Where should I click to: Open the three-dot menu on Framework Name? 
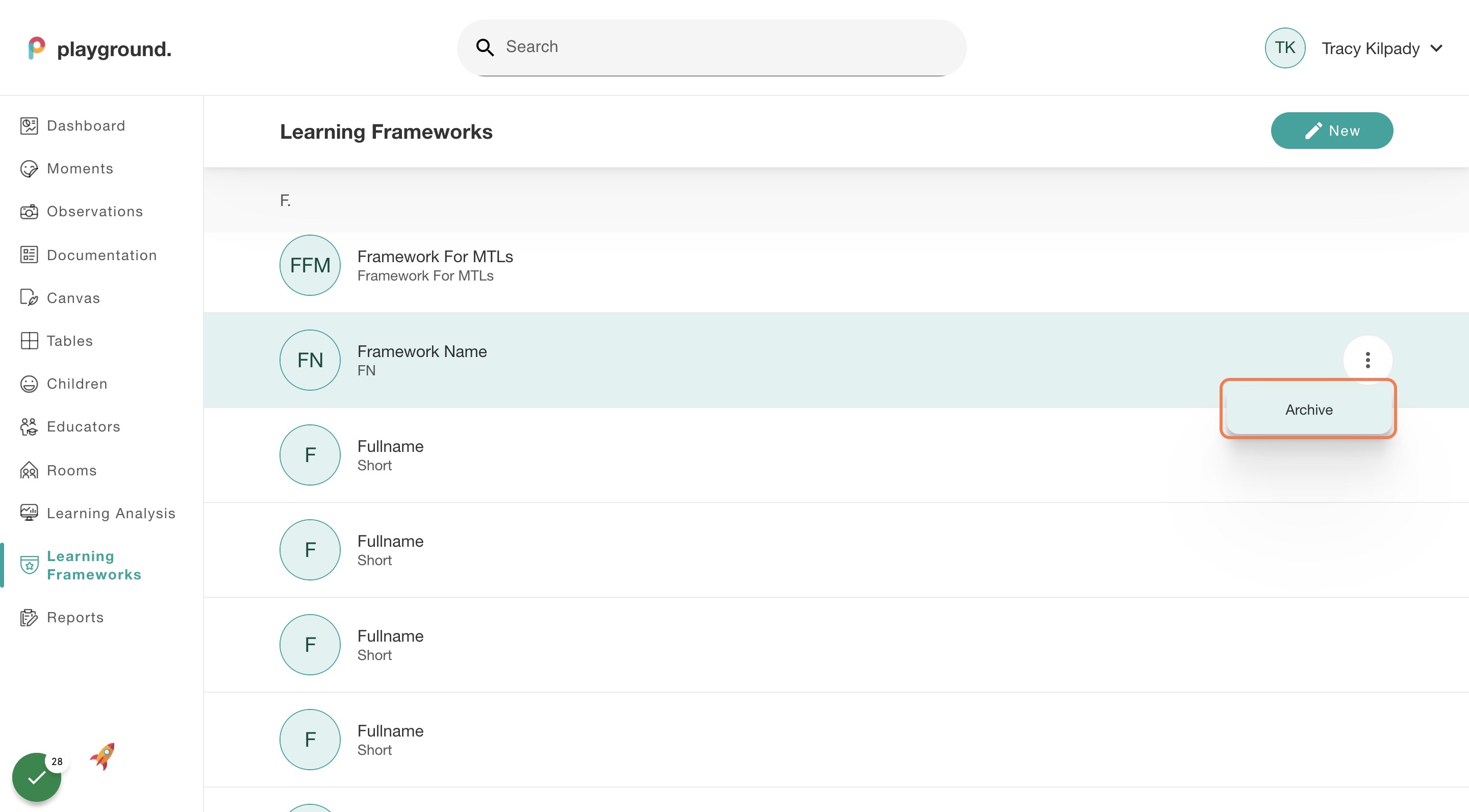(x=1368, y=360)
